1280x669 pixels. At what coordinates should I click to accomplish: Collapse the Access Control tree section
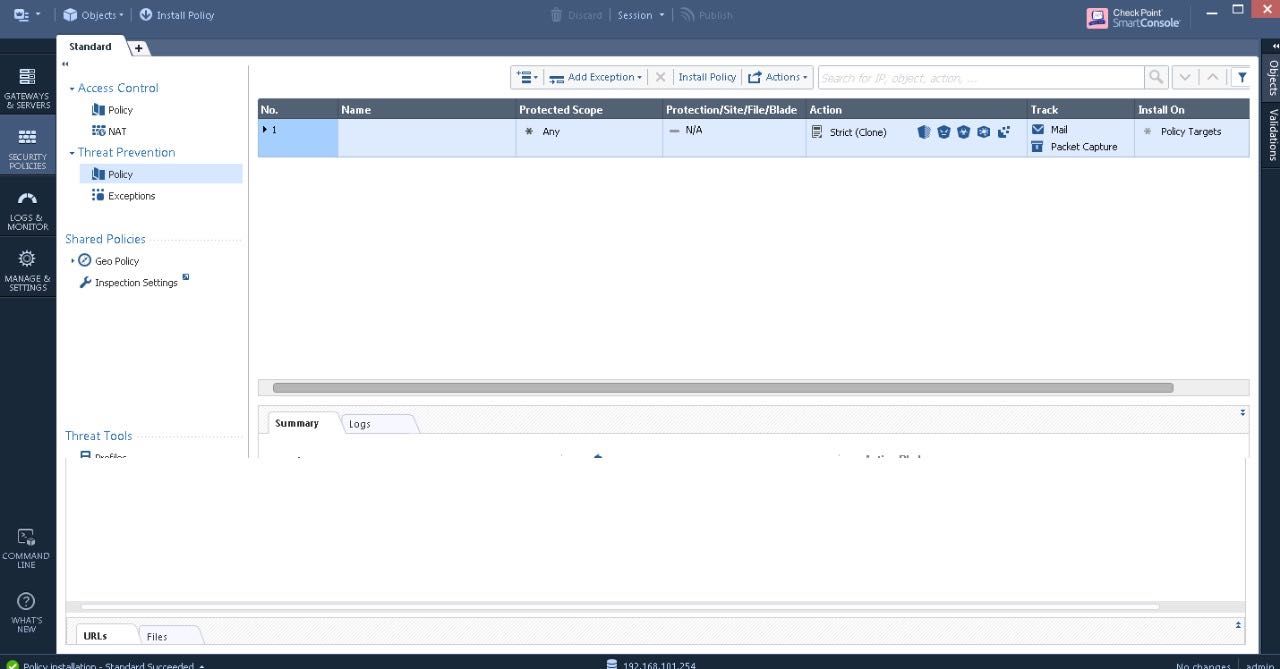click(72, 88)
